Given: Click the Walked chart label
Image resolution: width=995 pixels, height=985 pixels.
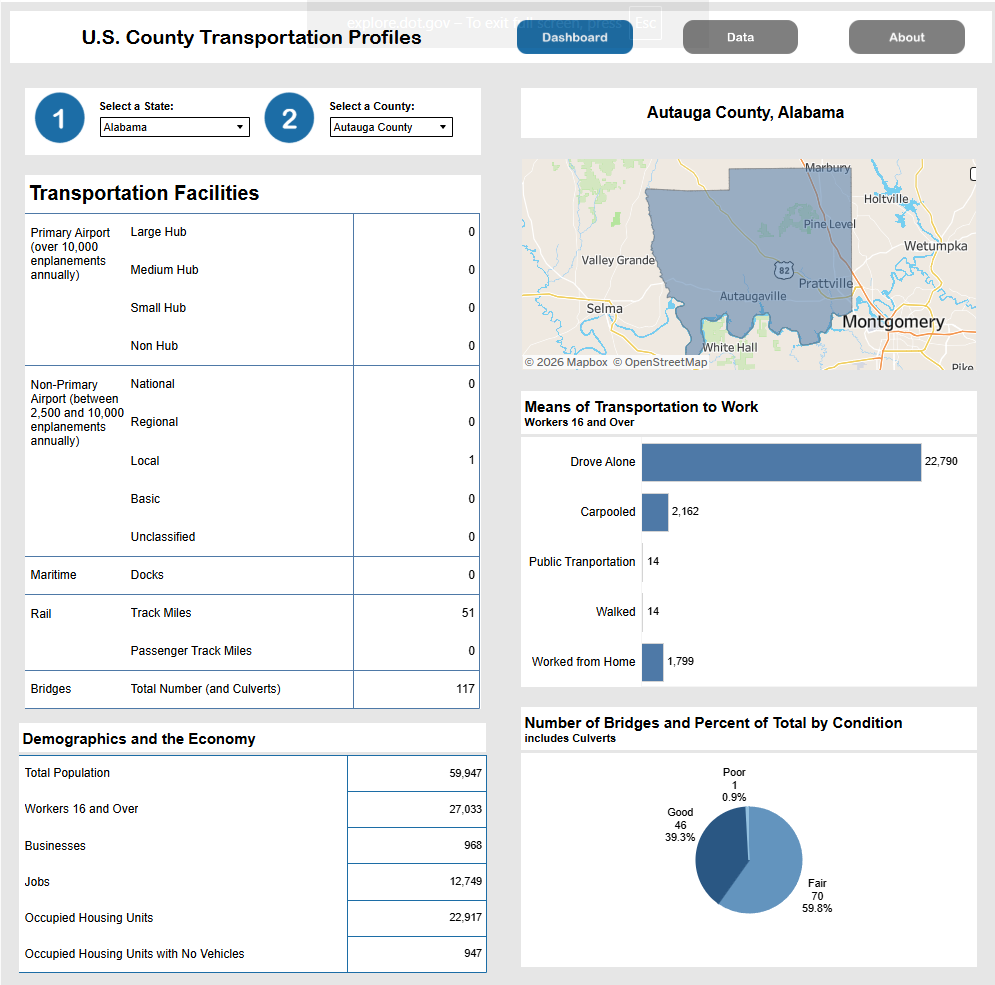Looking at the screenshot, I should [x=616, y=612].
